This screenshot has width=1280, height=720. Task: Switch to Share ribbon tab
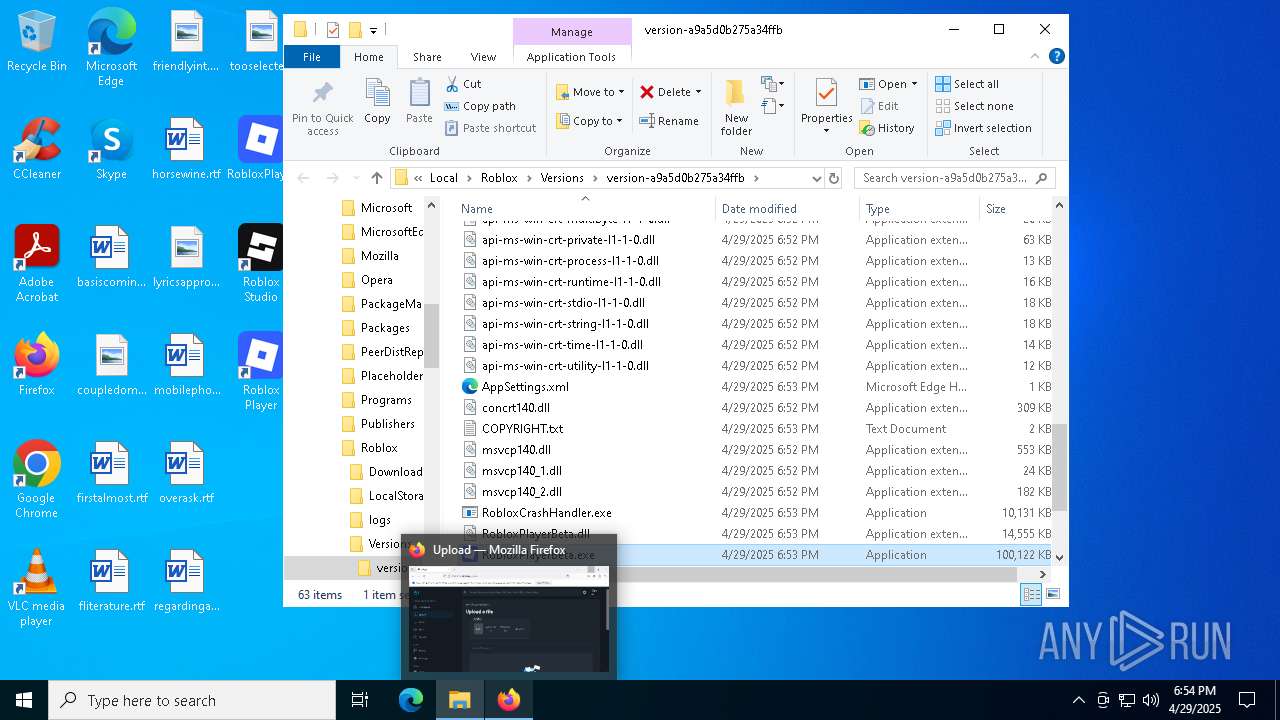point(427,57)
